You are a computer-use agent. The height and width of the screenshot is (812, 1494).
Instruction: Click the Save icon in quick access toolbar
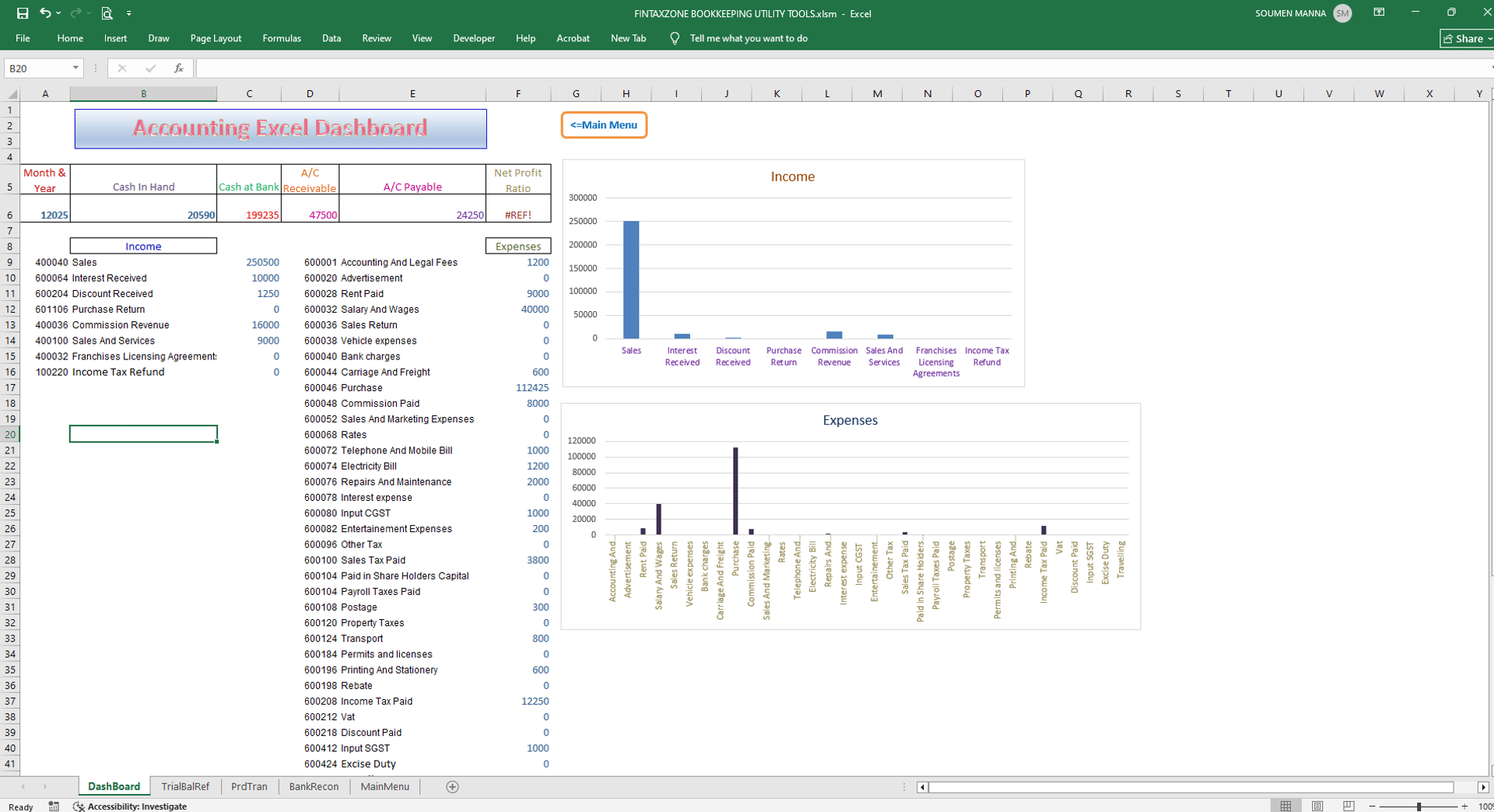23,13
